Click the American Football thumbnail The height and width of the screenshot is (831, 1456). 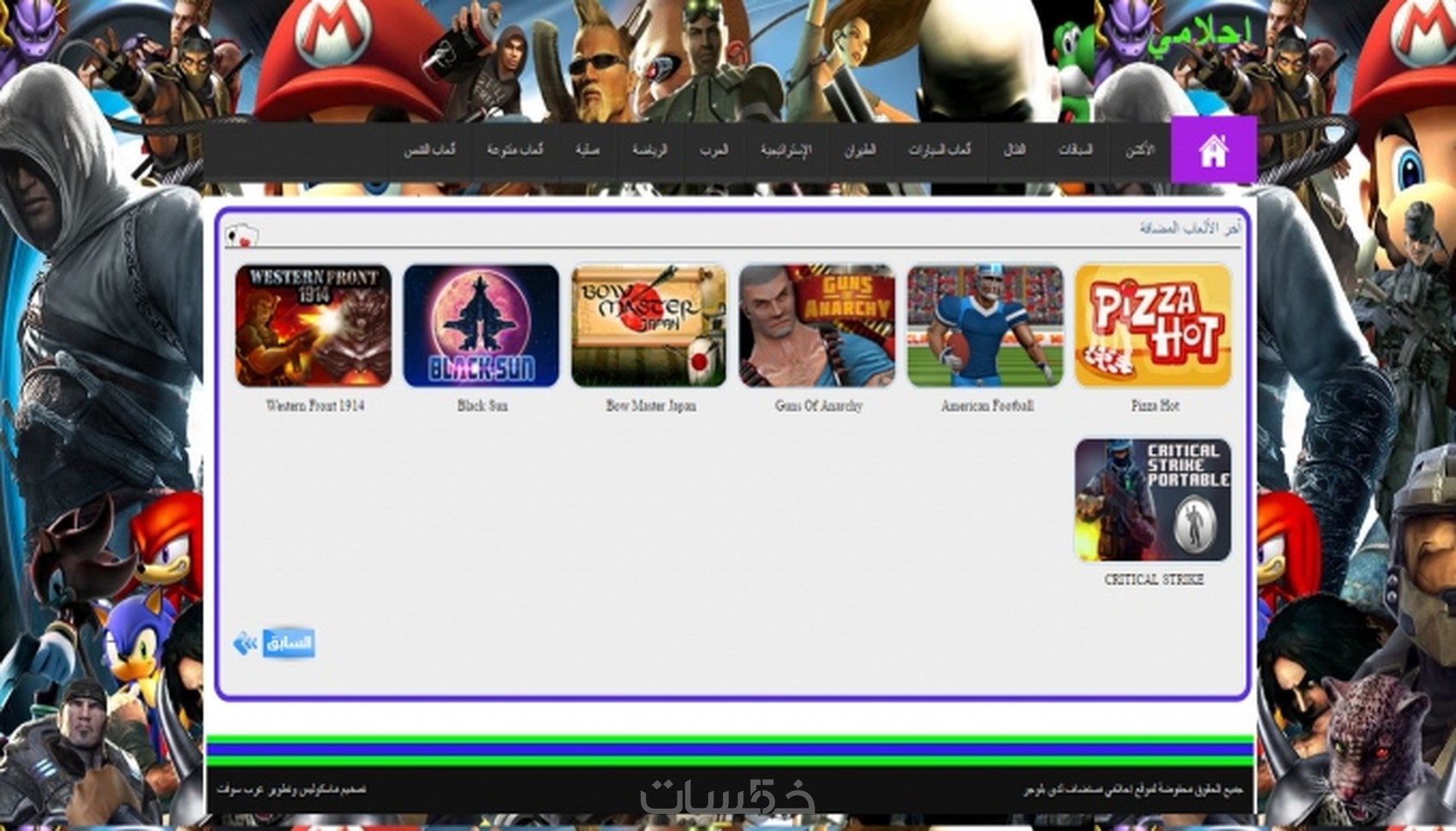tap(985, 326)
